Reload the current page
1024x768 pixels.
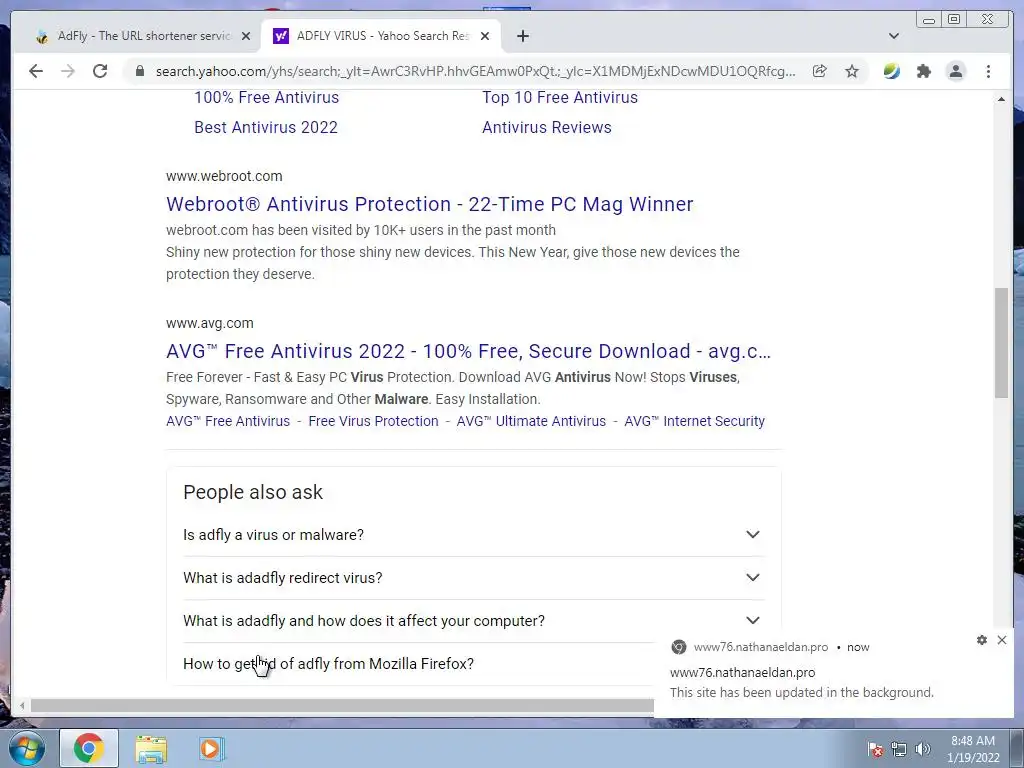click(x=100, y=71)
